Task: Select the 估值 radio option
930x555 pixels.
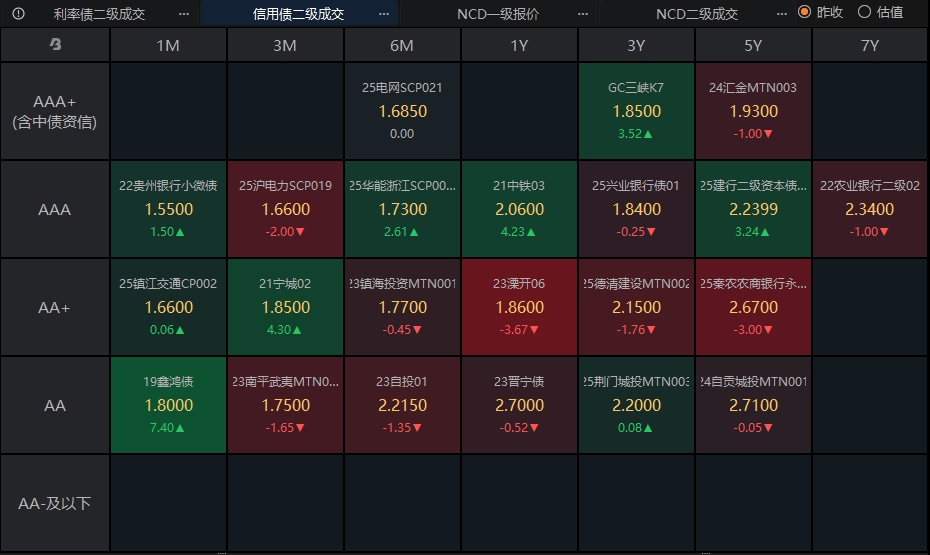Action: (x=864, y=13)
